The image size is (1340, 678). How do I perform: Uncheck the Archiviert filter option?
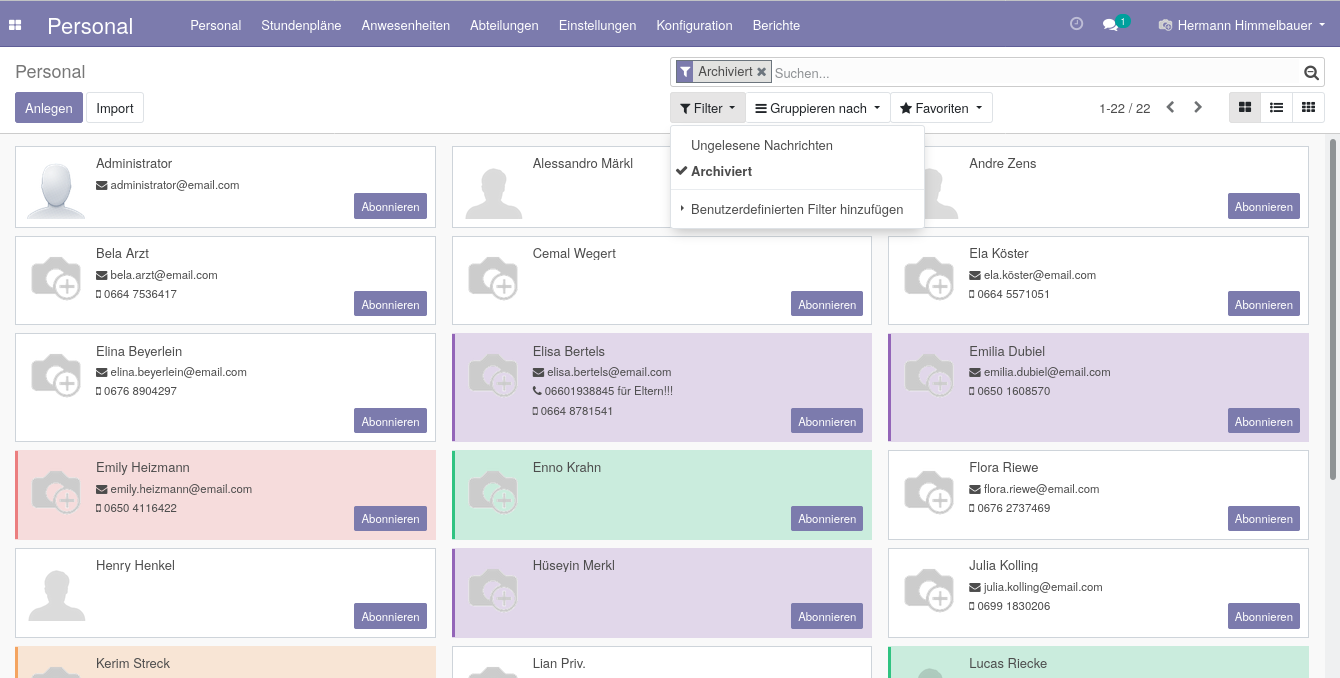point(797,171)
